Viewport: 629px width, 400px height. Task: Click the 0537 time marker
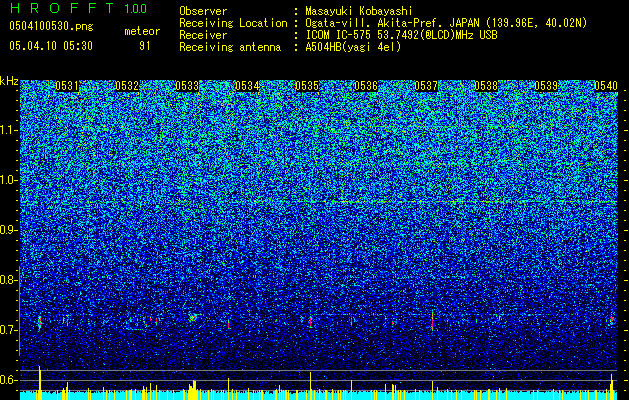point(426,86)
